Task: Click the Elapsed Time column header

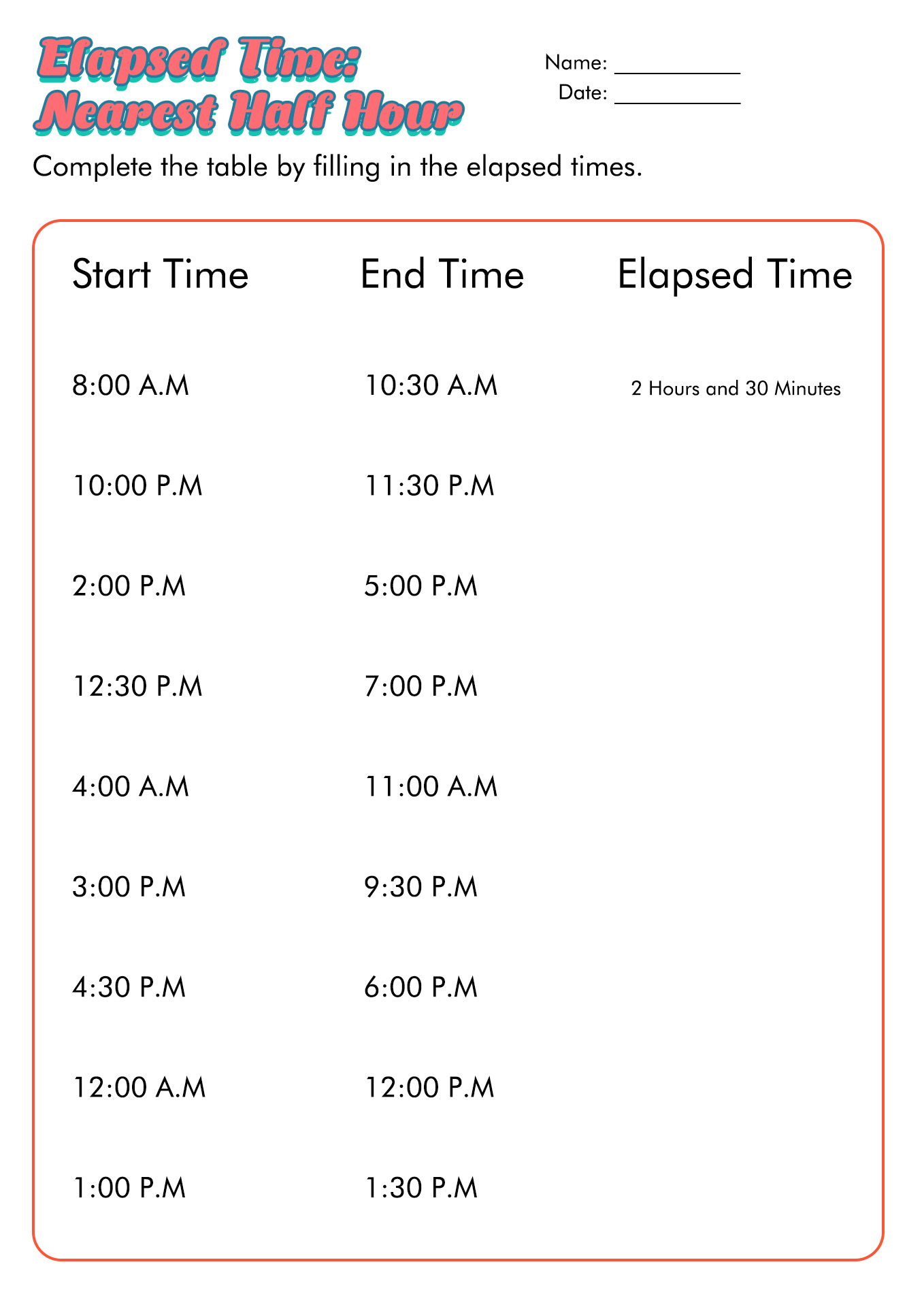Action: tap(735, 276)
